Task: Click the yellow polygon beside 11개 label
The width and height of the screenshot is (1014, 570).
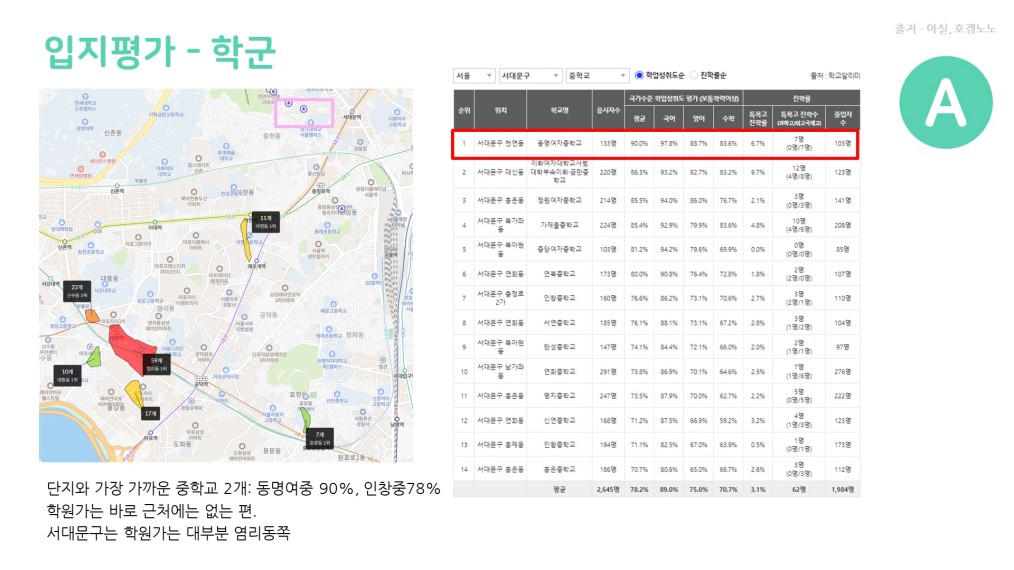Action: [x=246, y=239]
